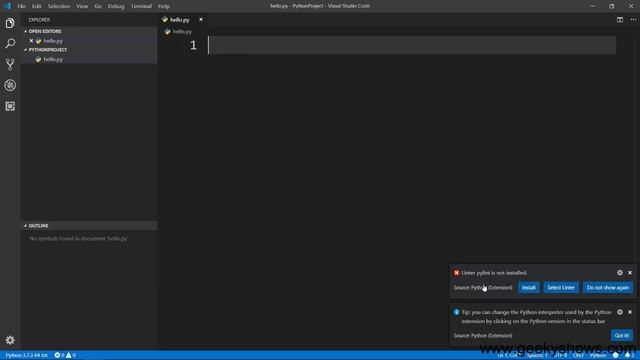Viewport: 640px width, 360px height.
Task: Click hello.py in the breadcrumb bar
Action: click(x=182, y=31)
